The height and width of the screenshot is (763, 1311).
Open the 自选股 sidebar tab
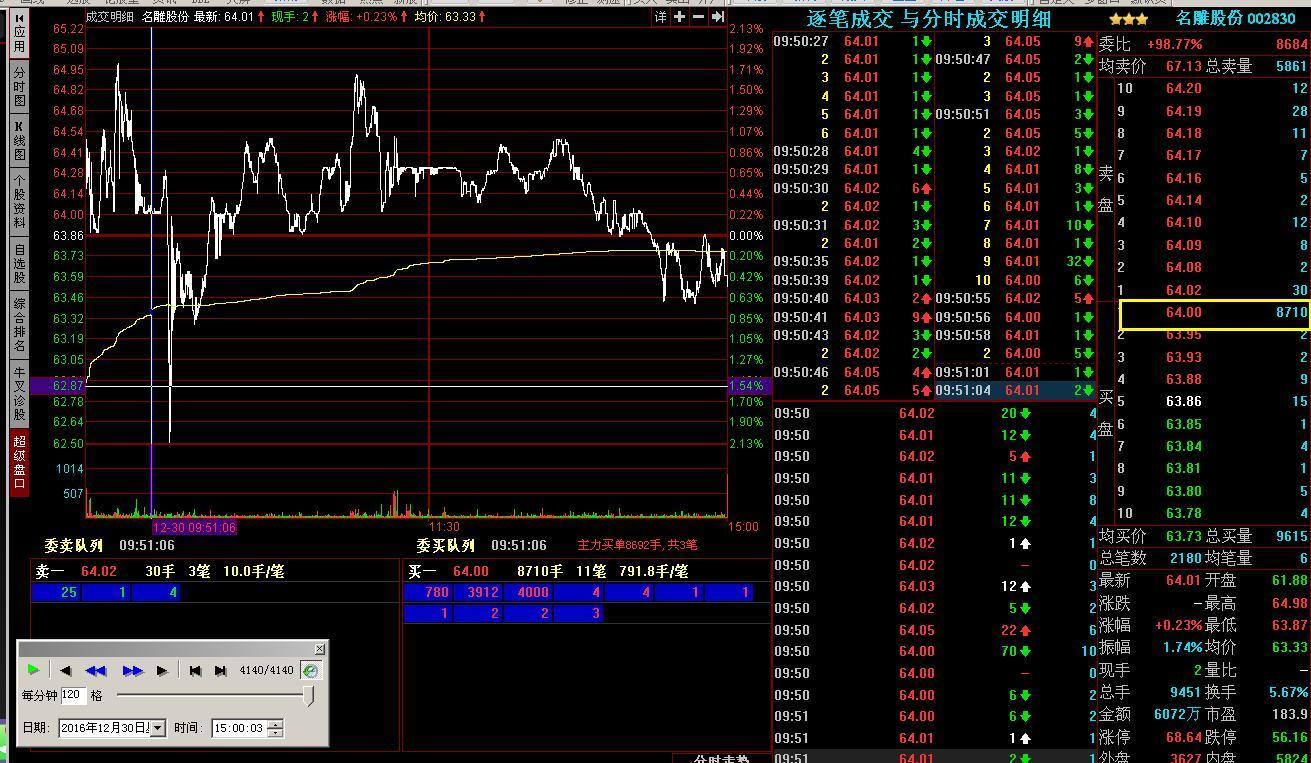(19, 263)
